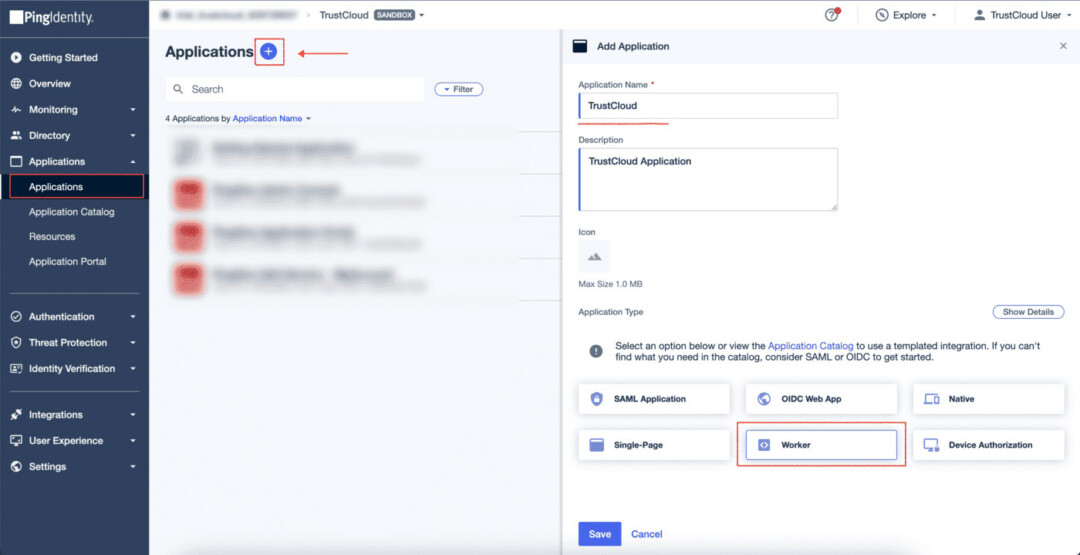Close the Add Application panel
This screenshot has height=555, width=1080.
[1063, 46]
